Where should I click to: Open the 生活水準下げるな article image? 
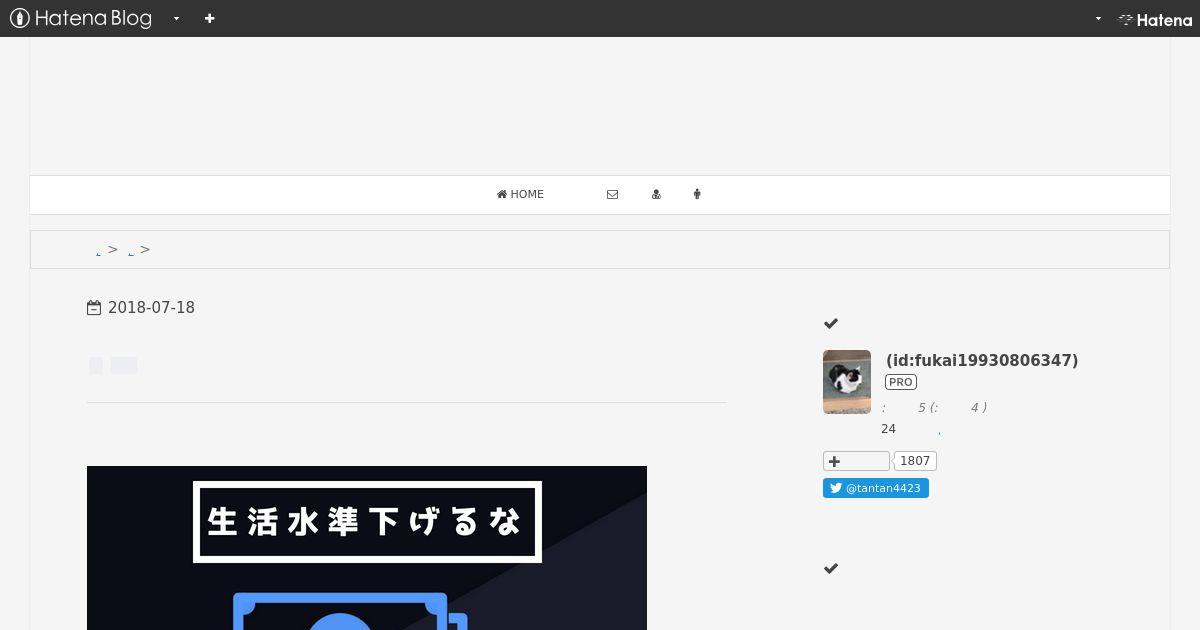367,548
